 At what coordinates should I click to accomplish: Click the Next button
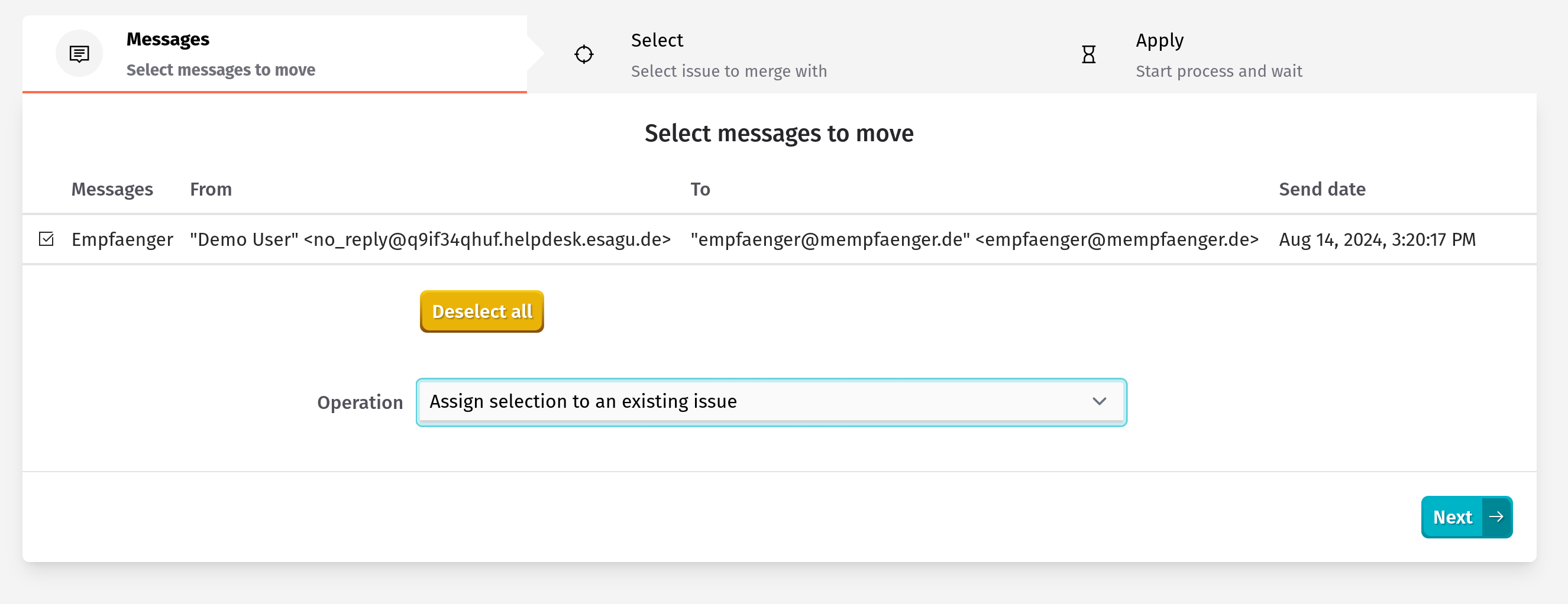pyautogui.click(x=1466, y=517)
